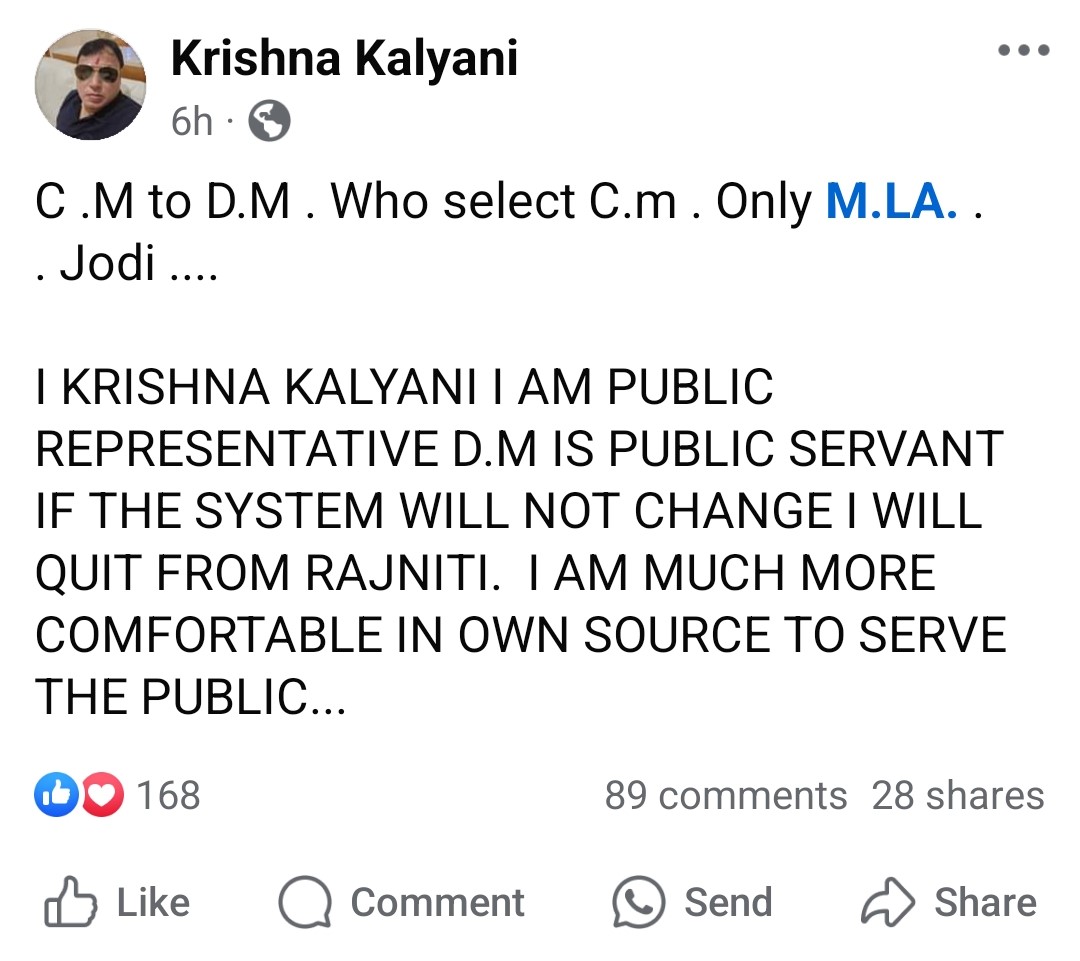Open comments via the Comment bubble icon
This screenshot has width=1080, height=961.
coord(306,901)
